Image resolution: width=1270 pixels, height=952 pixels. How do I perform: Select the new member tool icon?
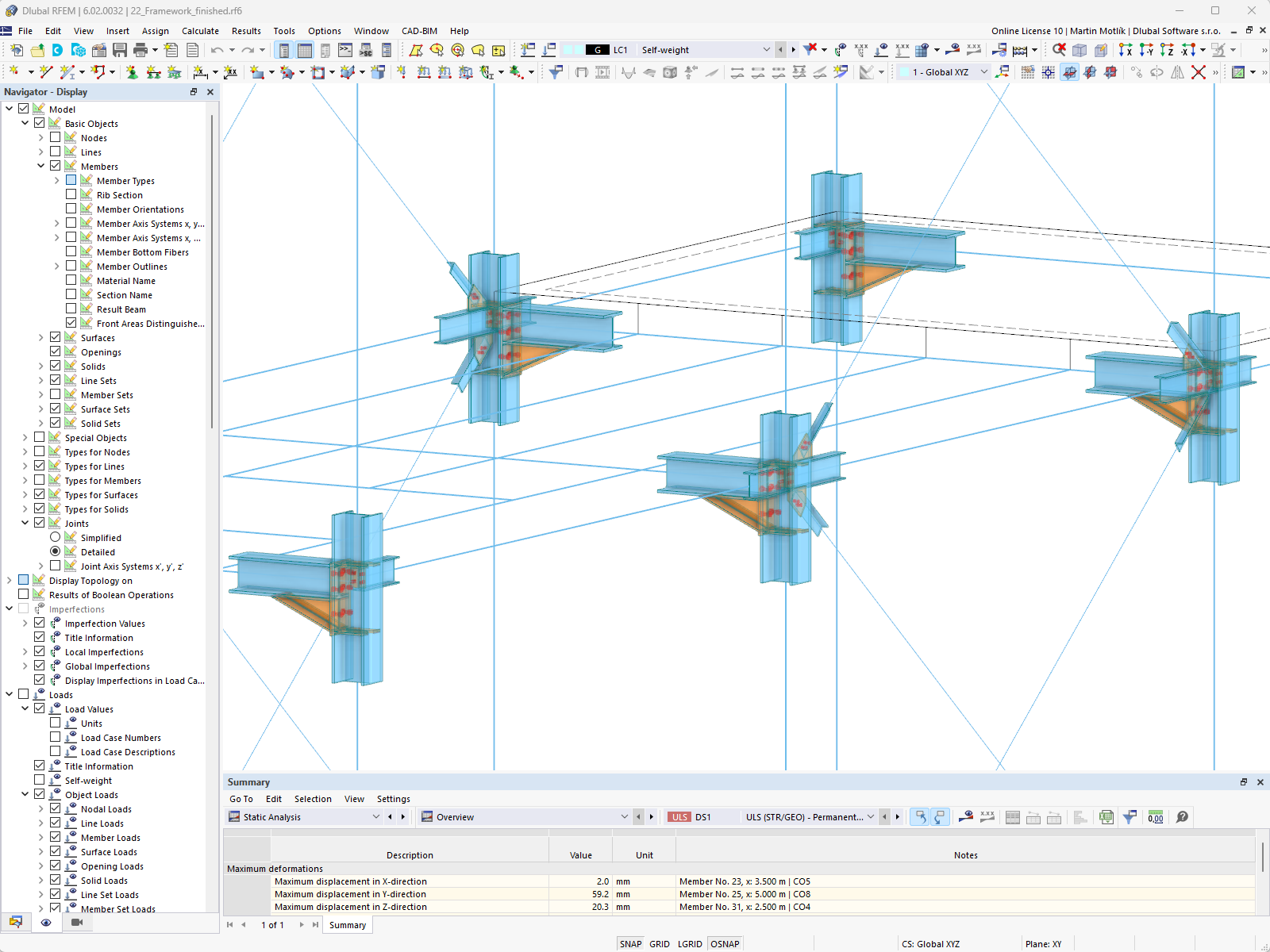pos(68,72)
